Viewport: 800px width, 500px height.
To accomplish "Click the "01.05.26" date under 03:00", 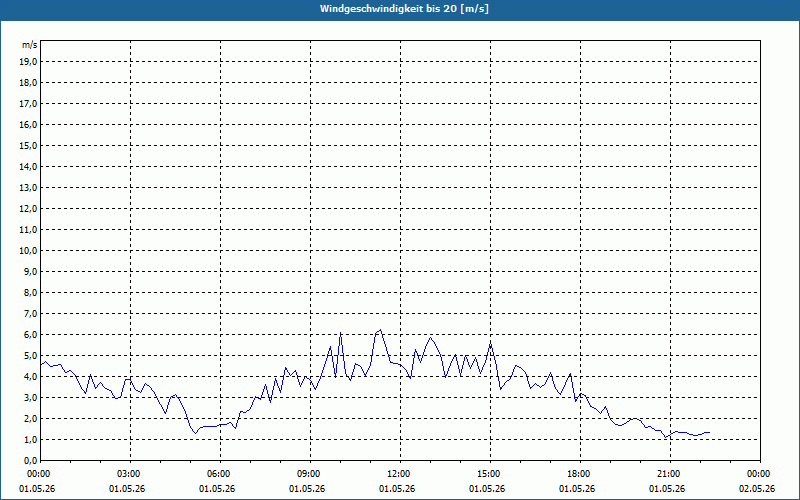I will pos(127,489).
